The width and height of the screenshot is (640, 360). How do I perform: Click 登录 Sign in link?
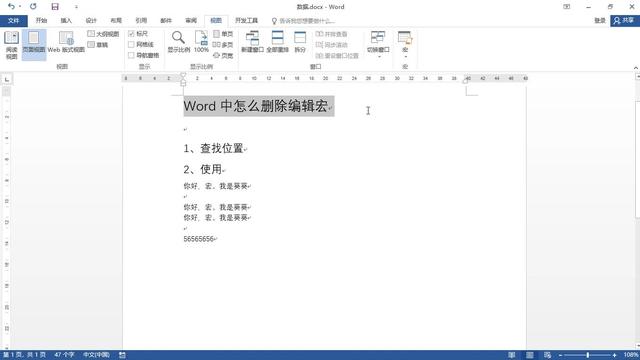[x=600, y=20]
